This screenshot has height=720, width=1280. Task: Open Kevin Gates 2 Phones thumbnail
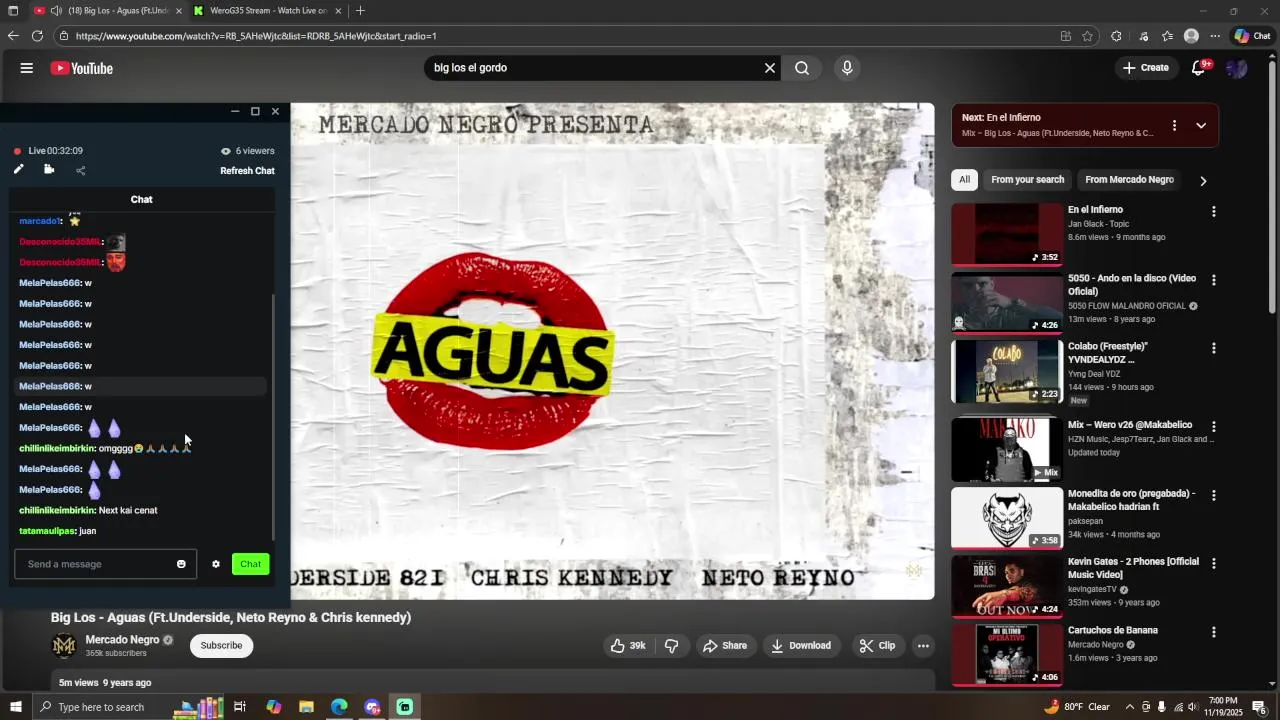coord(1007,586)
